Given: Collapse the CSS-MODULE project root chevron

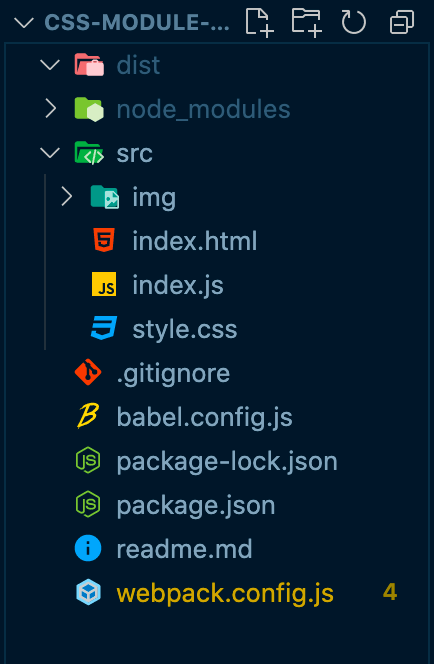Looking at the screenshot, I should (24, 22).
